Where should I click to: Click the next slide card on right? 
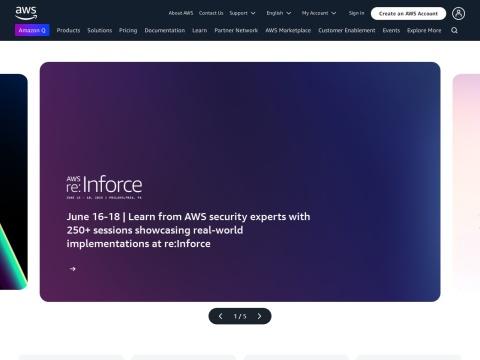coord(466,182)
